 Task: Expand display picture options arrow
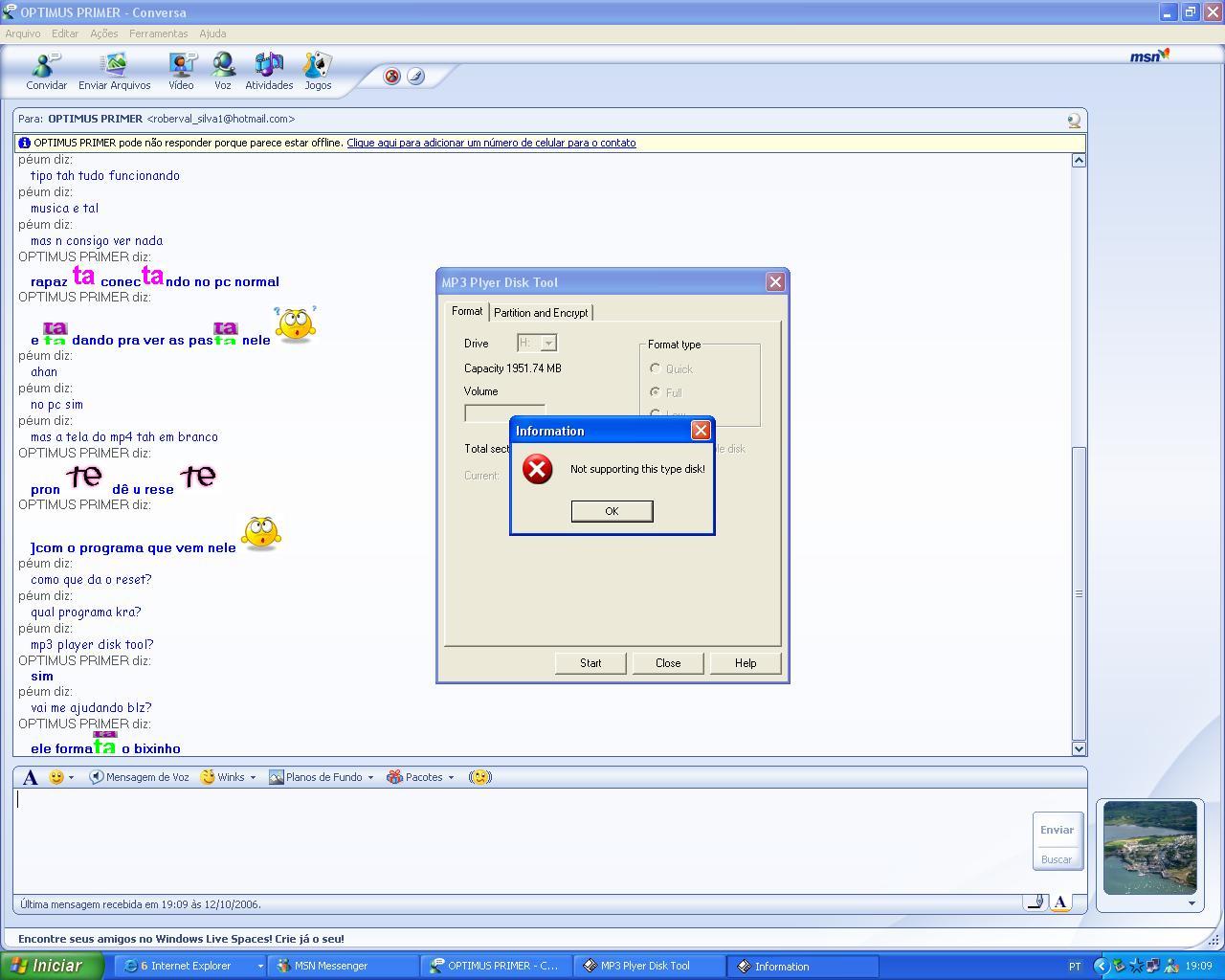1192,903
